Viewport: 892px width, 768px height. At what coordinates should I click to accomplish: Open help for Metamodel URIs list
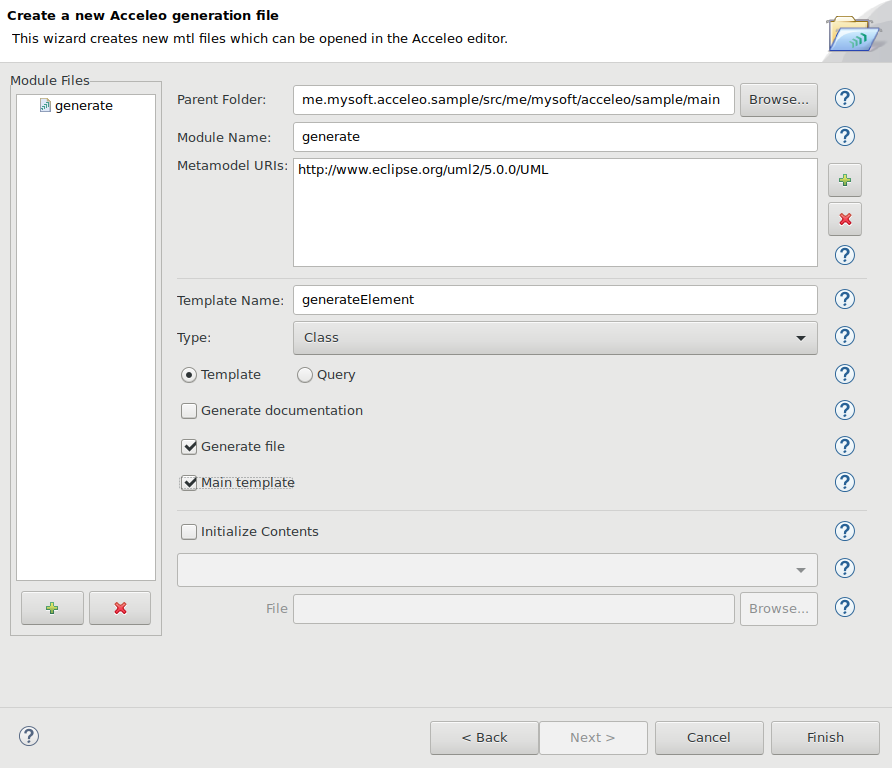click(845, 255)
